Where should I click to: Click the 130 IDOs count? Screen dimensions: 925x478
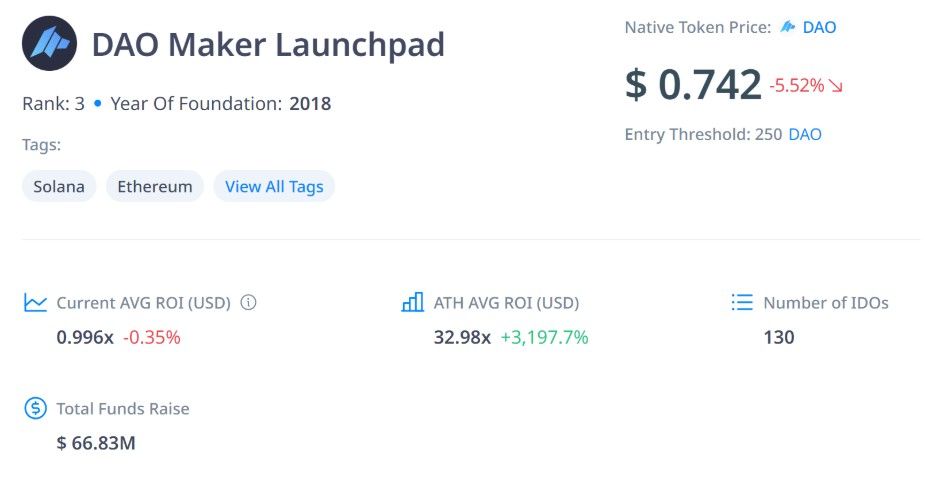[x=779, y=337]
